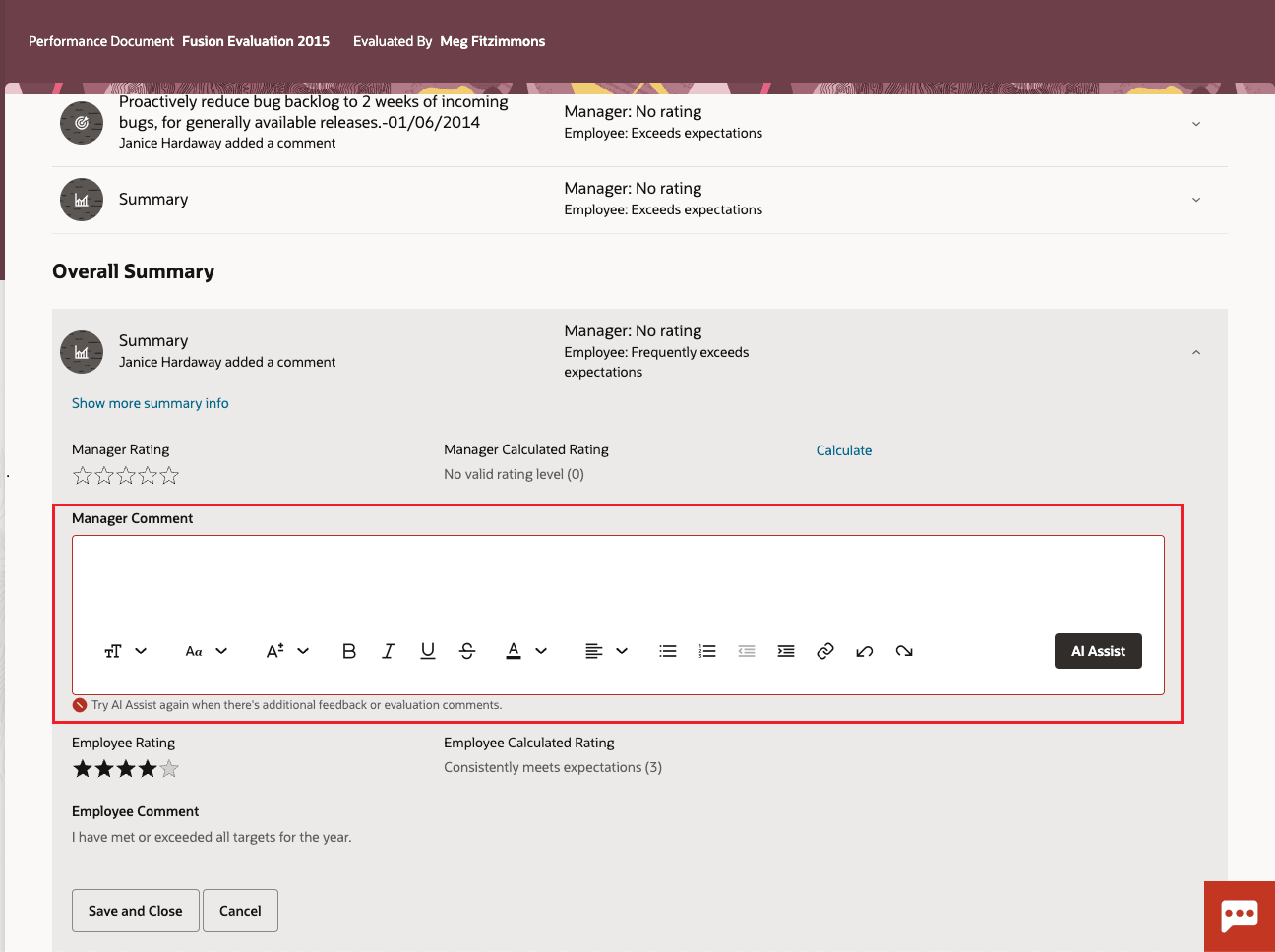Cancel the evaluation edits

click(240, 911)
